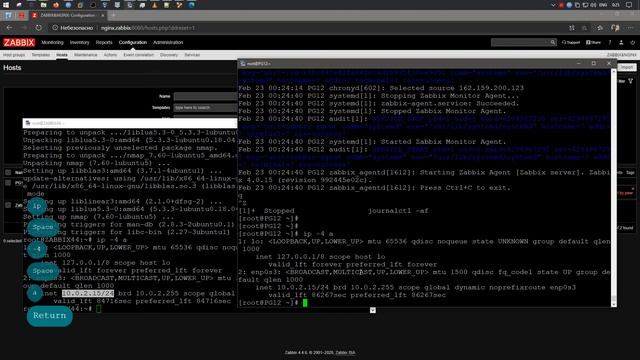The width and height of the screenshot is (640, 360).
Task: Click the browser translate icon in address bar
Action: point(571,28)
